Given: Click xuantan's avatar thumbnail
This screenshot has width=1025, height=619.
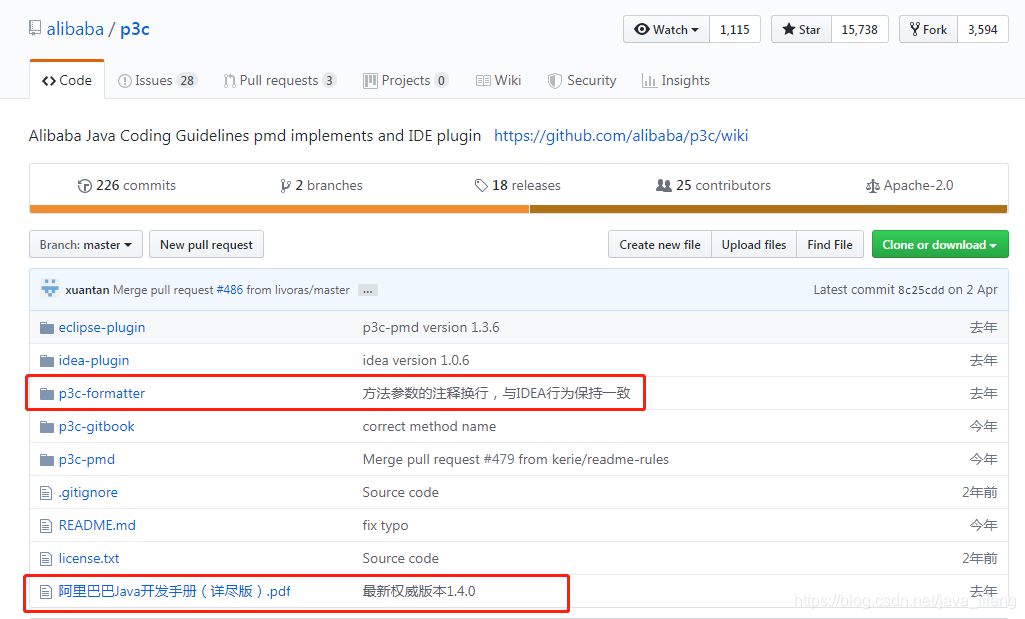Looking at the screenshot, I should pyautogui.click(x=50, y=289).
